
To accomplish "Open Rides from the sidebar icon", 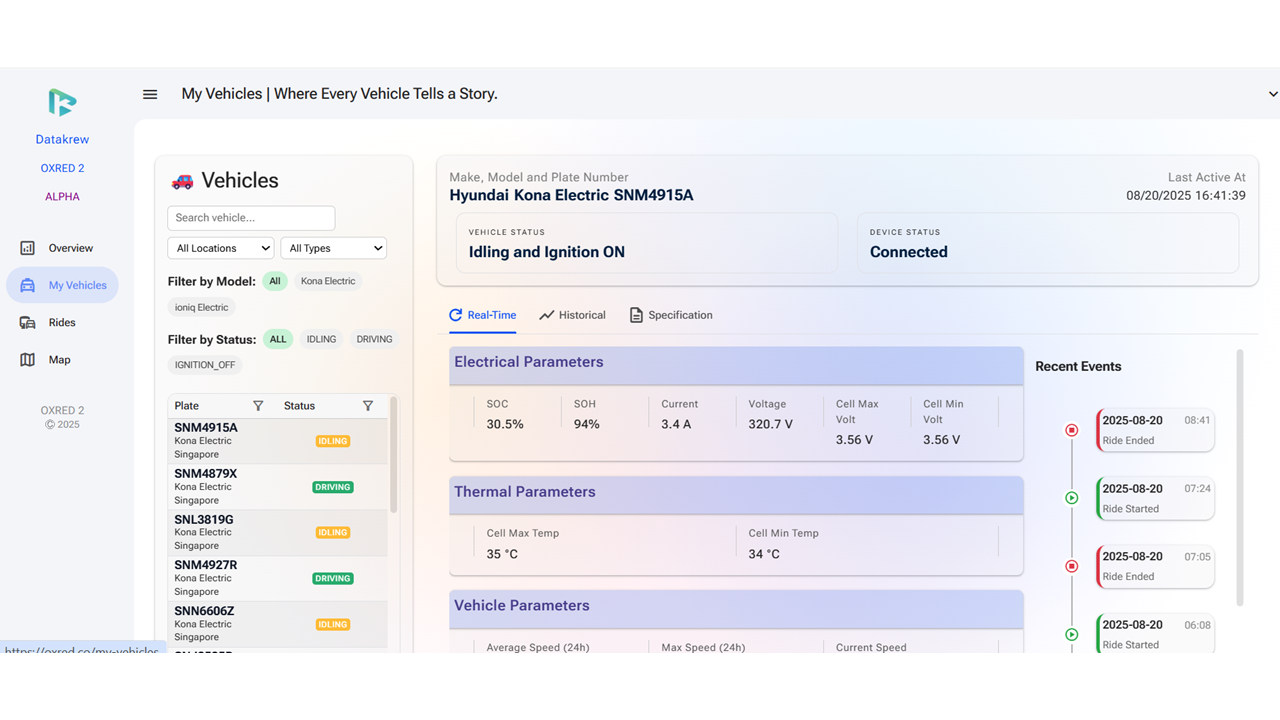I will tap(28, 323).
